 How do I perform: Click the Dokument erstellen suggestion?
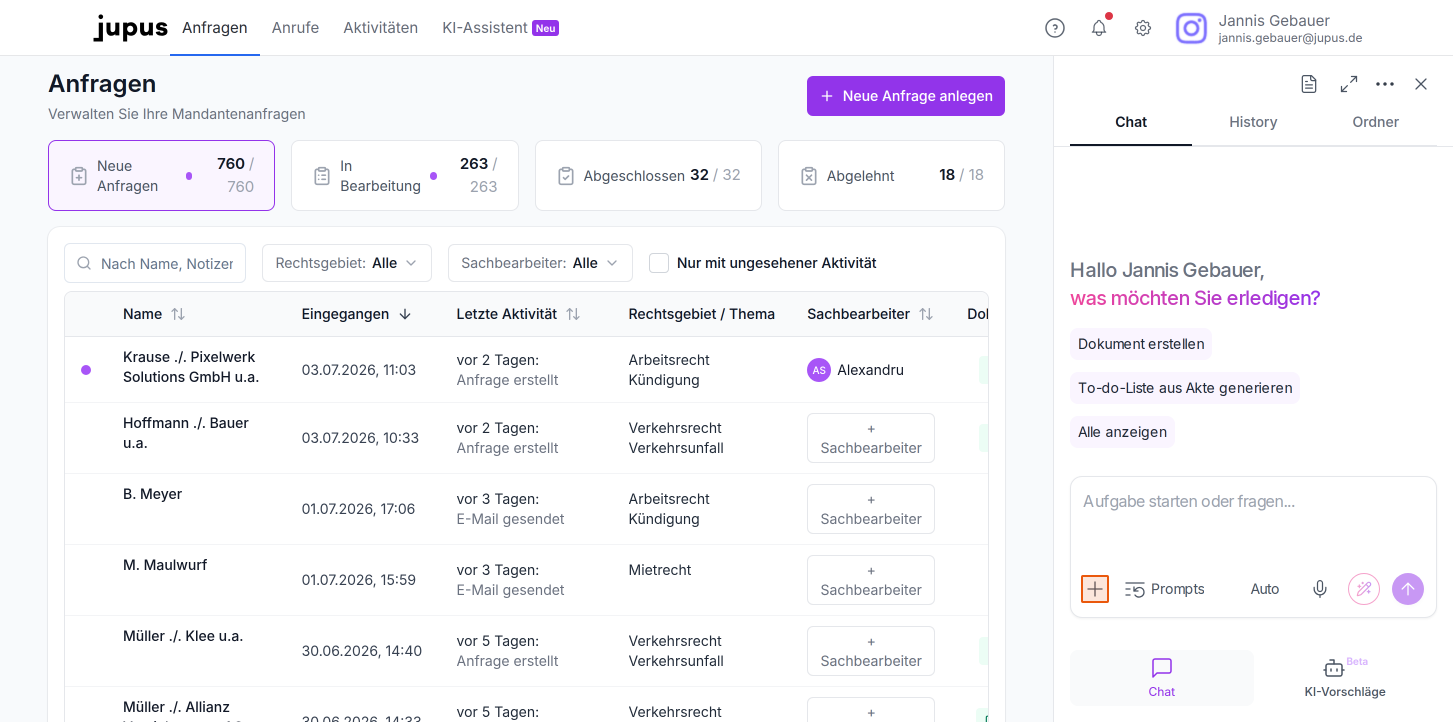tap(1141, 344)
